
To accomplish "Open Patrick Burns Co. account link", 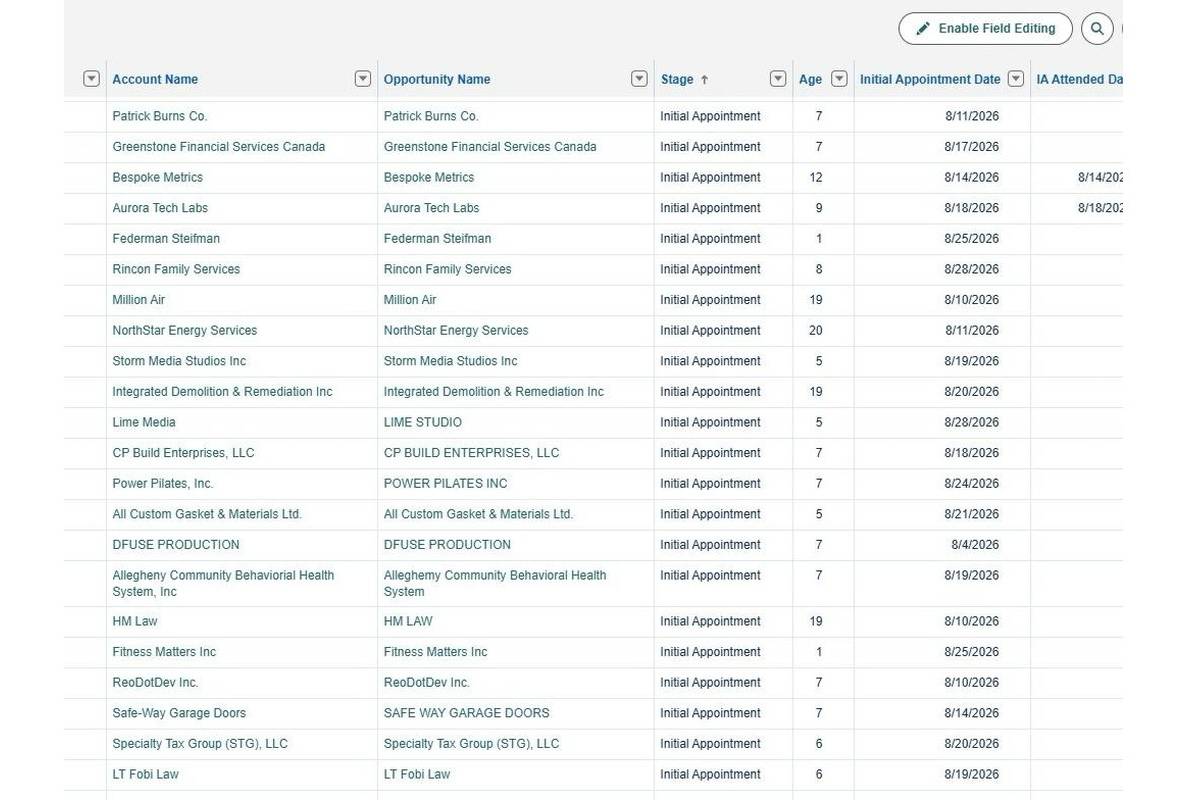I will [160, 116].
